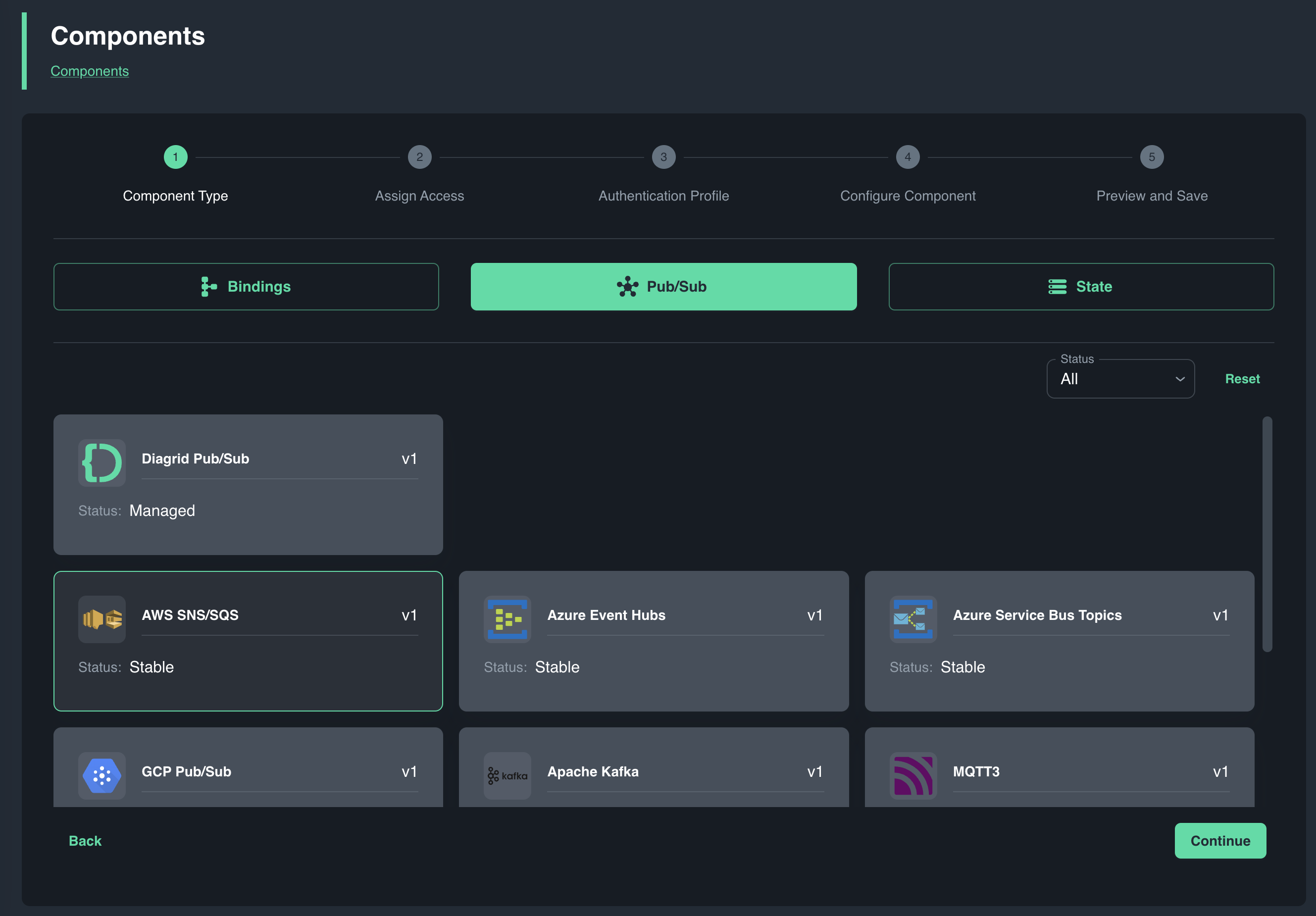
Task: Pick the GCP Pub/Sub card title
Action: click(x=186, y=771)
